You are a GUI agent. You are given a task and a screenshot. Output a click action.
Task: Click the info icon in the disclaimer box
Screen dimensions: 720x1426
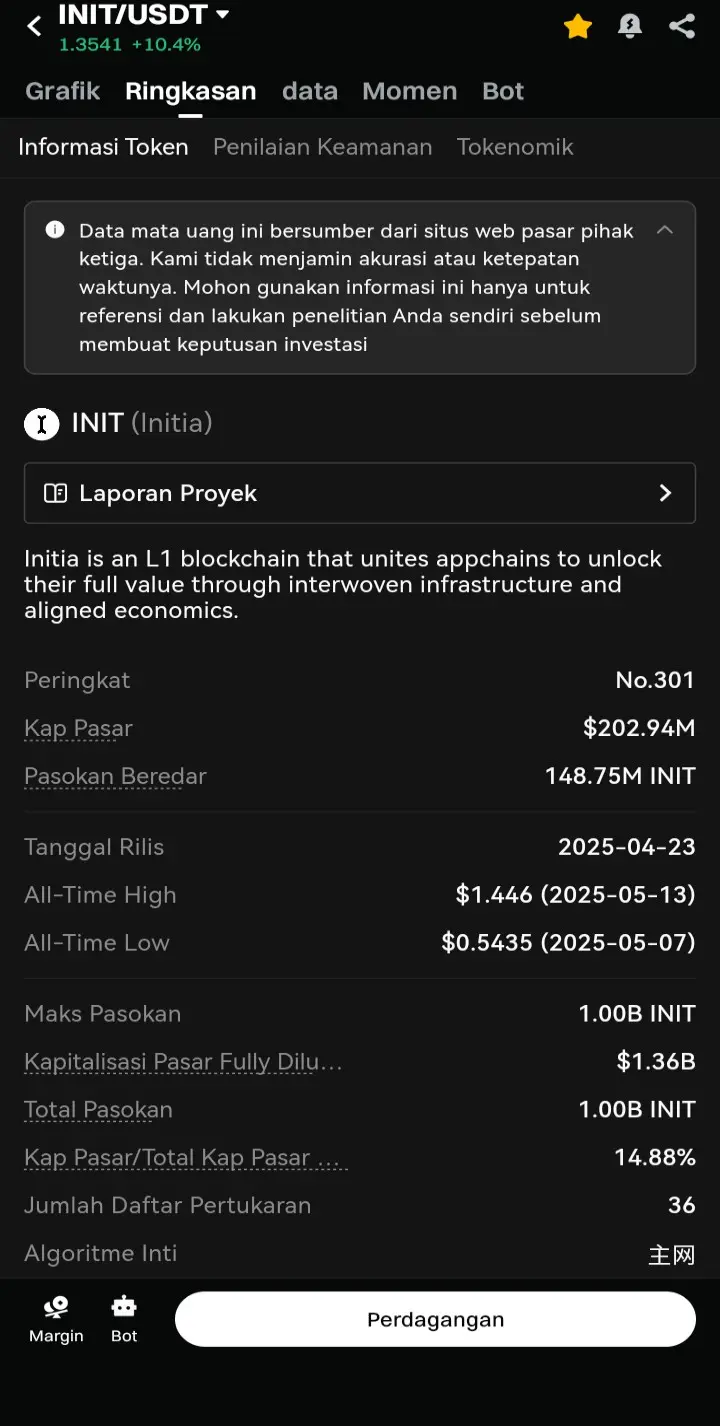[x=55, y=230]
